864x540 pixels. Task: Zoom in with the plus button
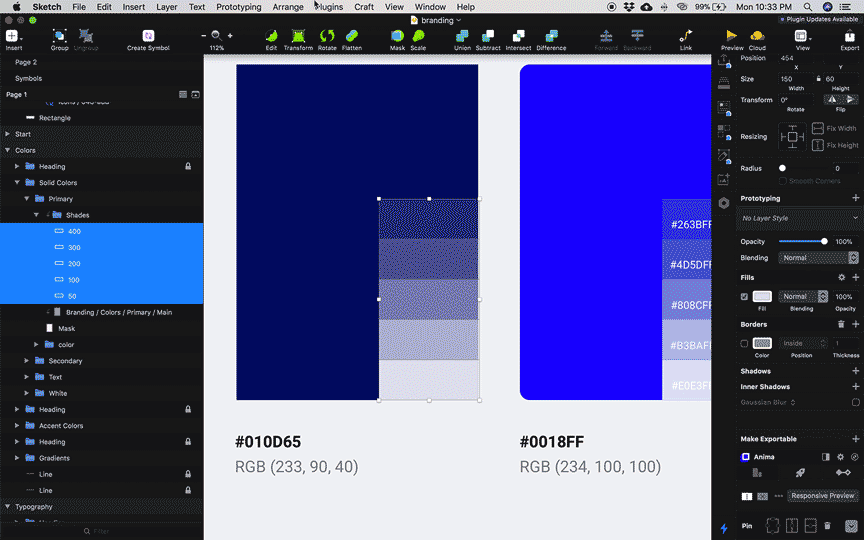tap(230, 36)
